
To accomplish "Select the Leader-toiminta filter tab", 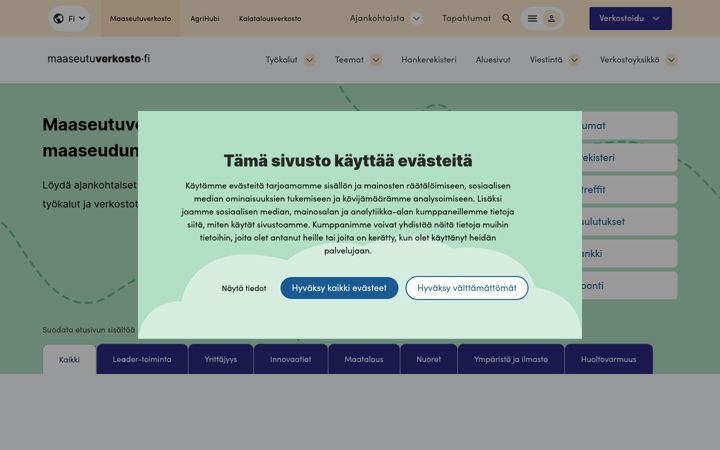I will (x=142, y=360).
